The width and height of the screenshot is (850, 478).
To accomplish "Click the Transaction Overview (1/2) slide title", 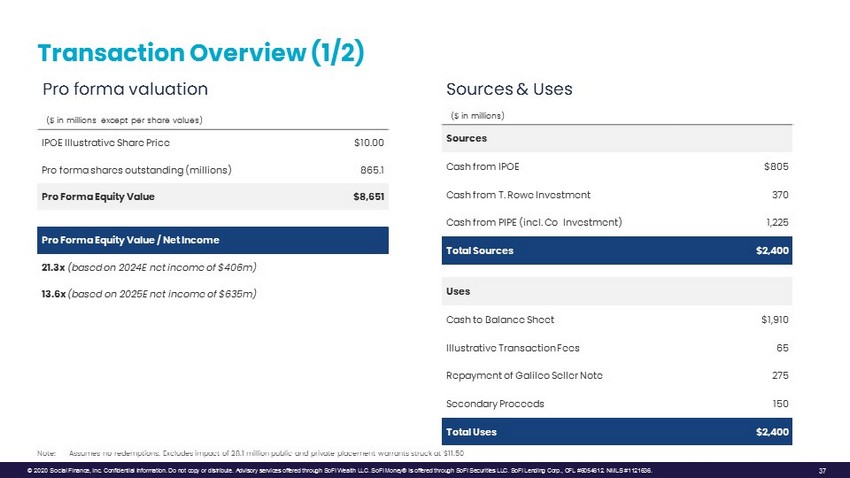I will point(200,51).
